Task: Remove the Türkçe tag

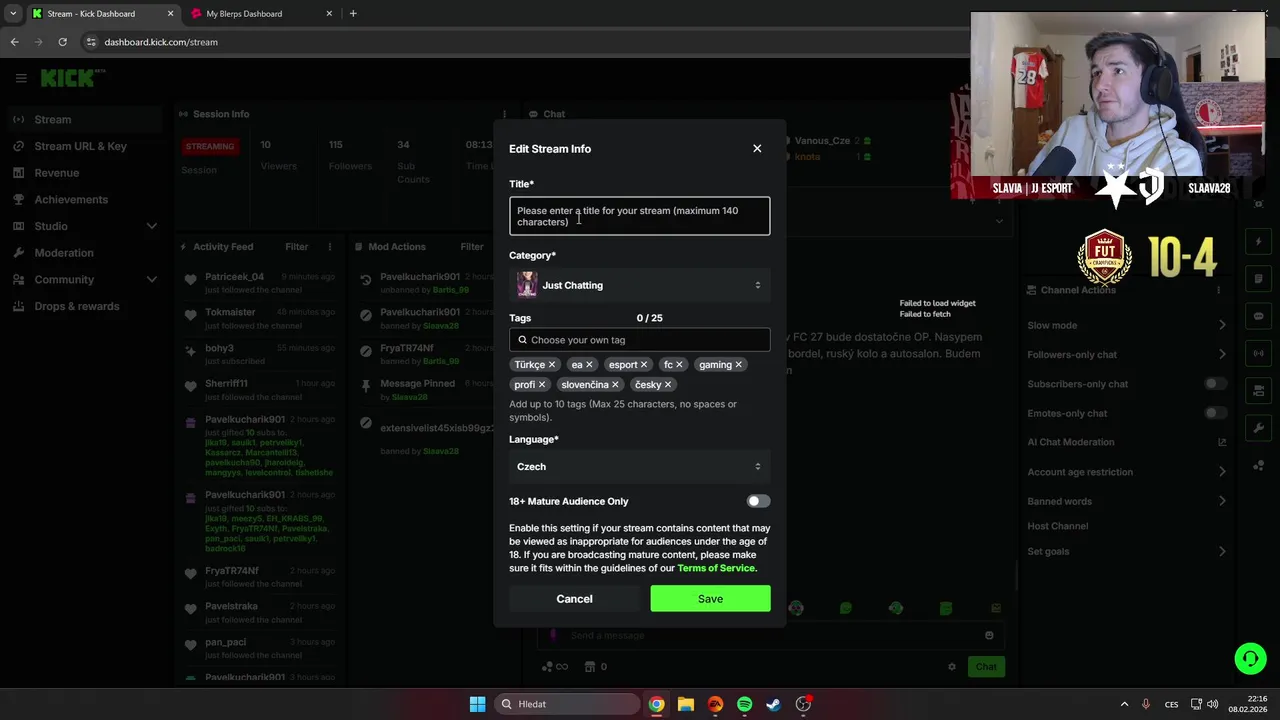Action: pos(552,365)
